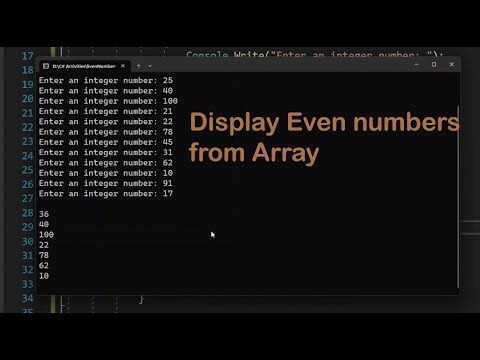
Task: Click output value 10 in results list
Action: (x=44, y=276)
